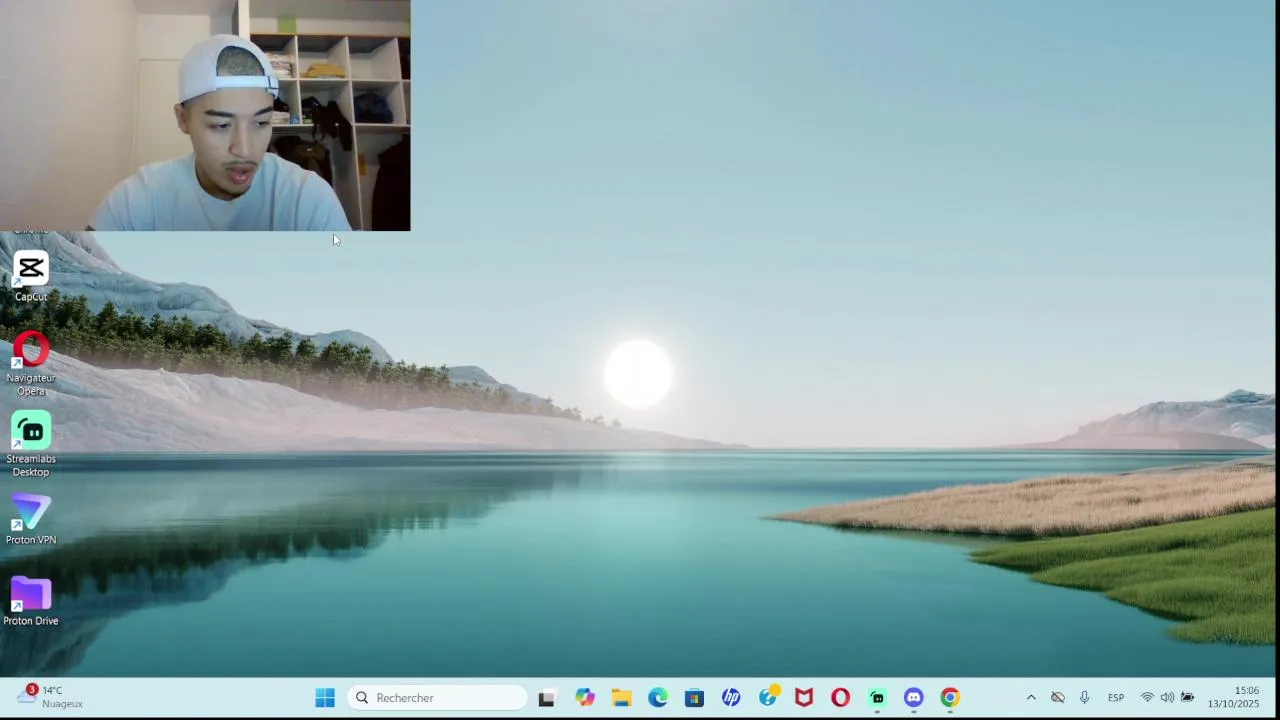Open the HP app from the taskbar
This screenshot has height=720, width=1280.
pos(731,698)
